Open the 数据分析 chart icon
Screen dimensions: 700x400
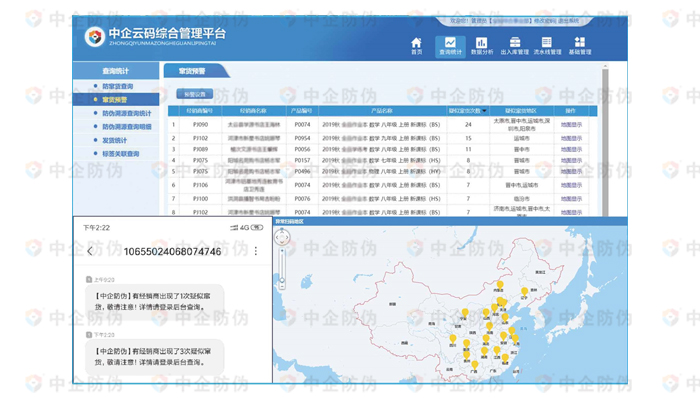(x=482, y=44)
